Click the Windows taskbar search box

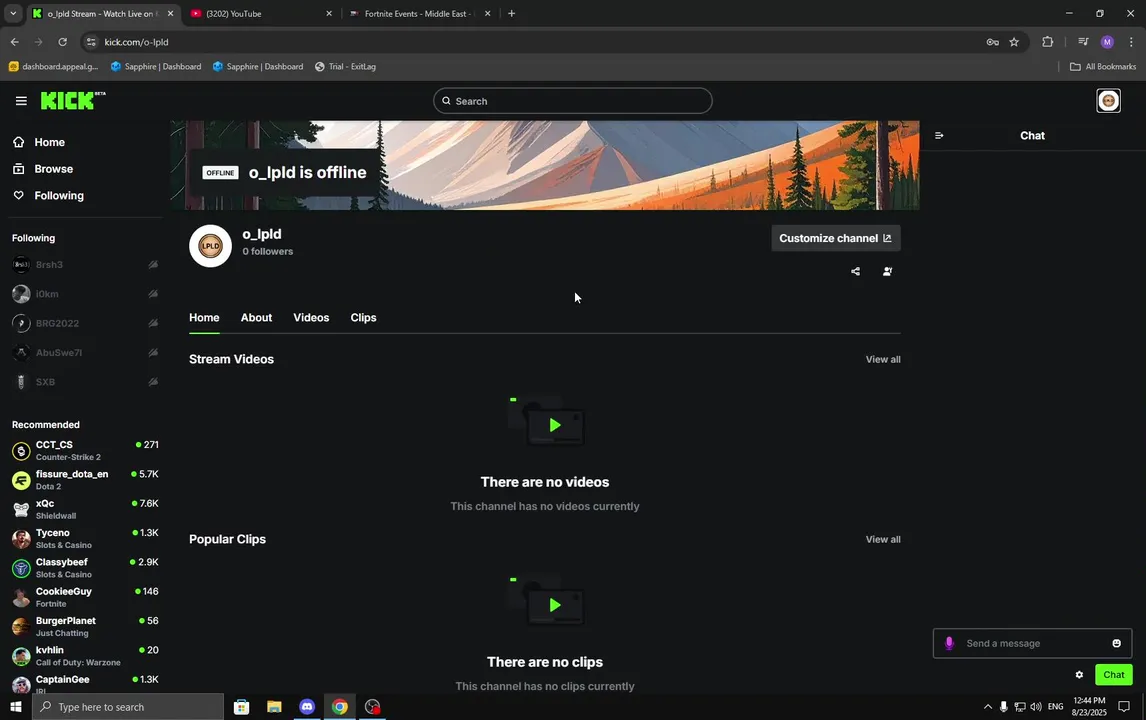coord(128,707)
